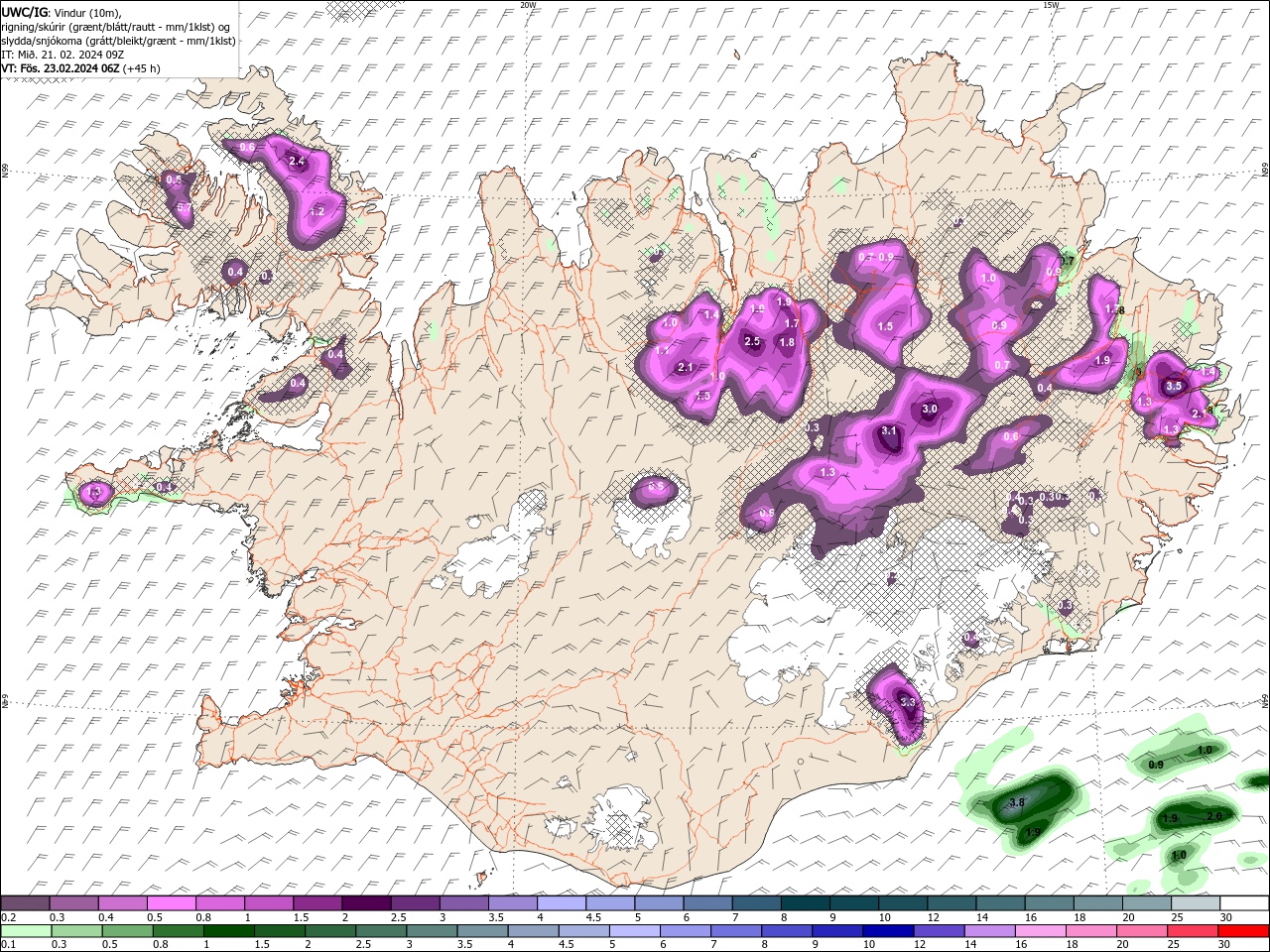1270x952 pixels.
Task: Click the 'slydda/snjókoma' legend description line
Action: (119, 41)
